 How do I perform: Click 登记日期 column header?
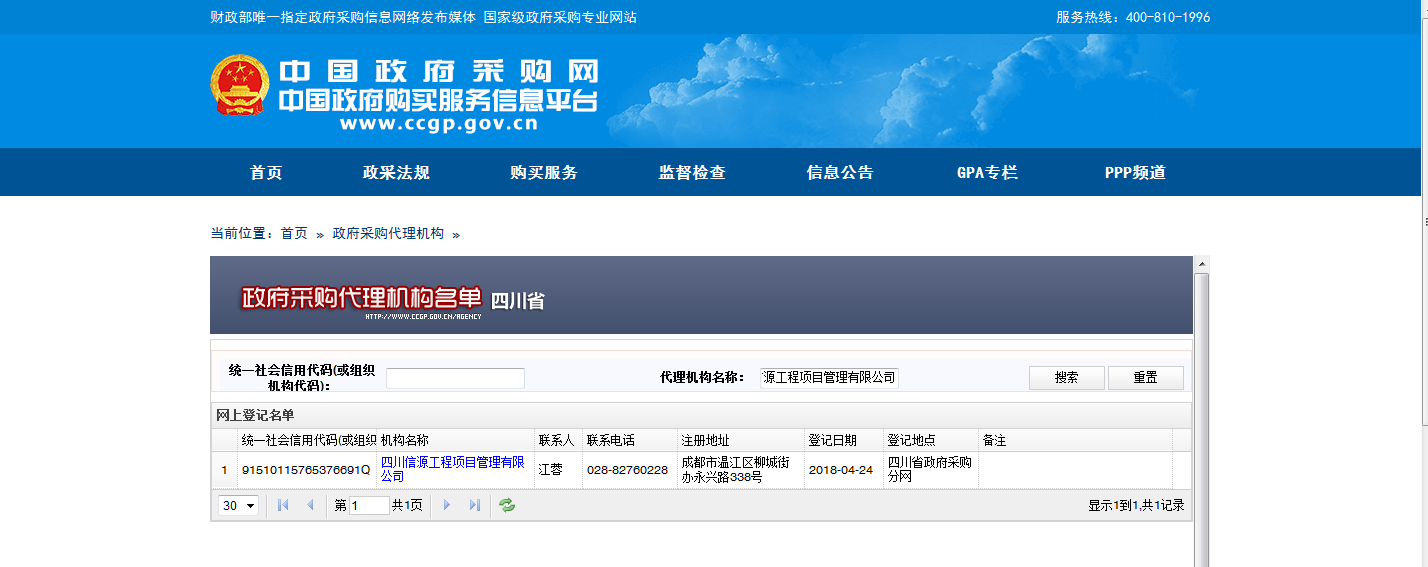[x=844, y=441]
